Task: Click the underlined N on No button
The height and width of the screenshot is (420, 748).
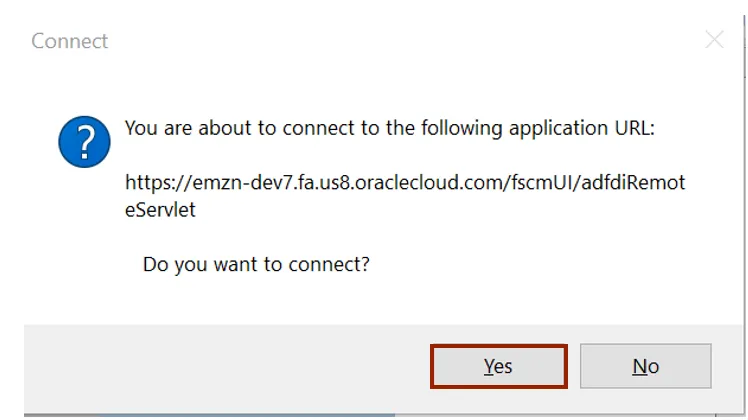Action: [x=638, y=366]
